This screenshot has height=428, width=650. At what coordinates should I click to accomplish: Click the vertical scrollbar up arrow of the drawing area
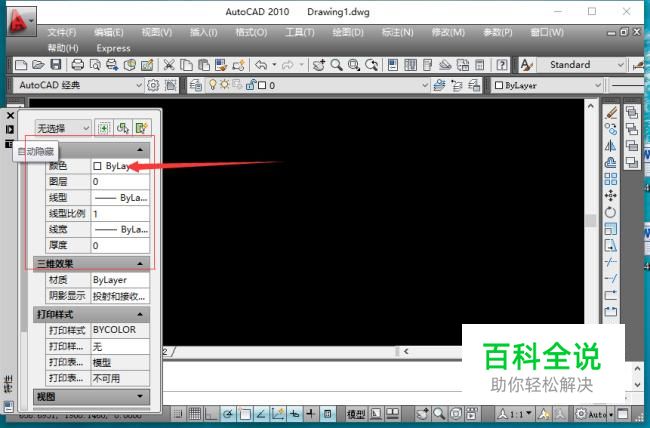pyautogui.click(x=591, y=106)
